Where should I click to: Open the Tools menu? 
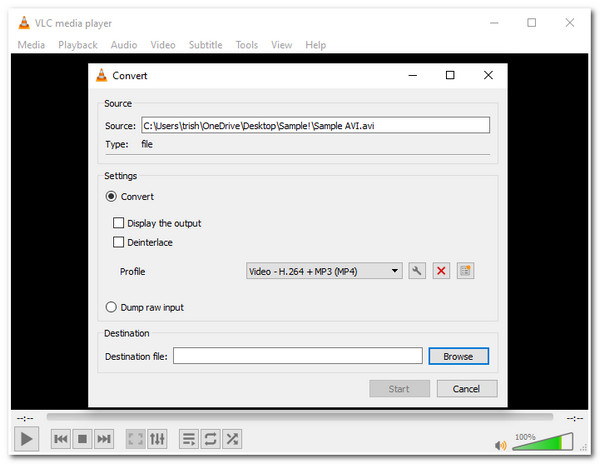click(x=247, y=45)
